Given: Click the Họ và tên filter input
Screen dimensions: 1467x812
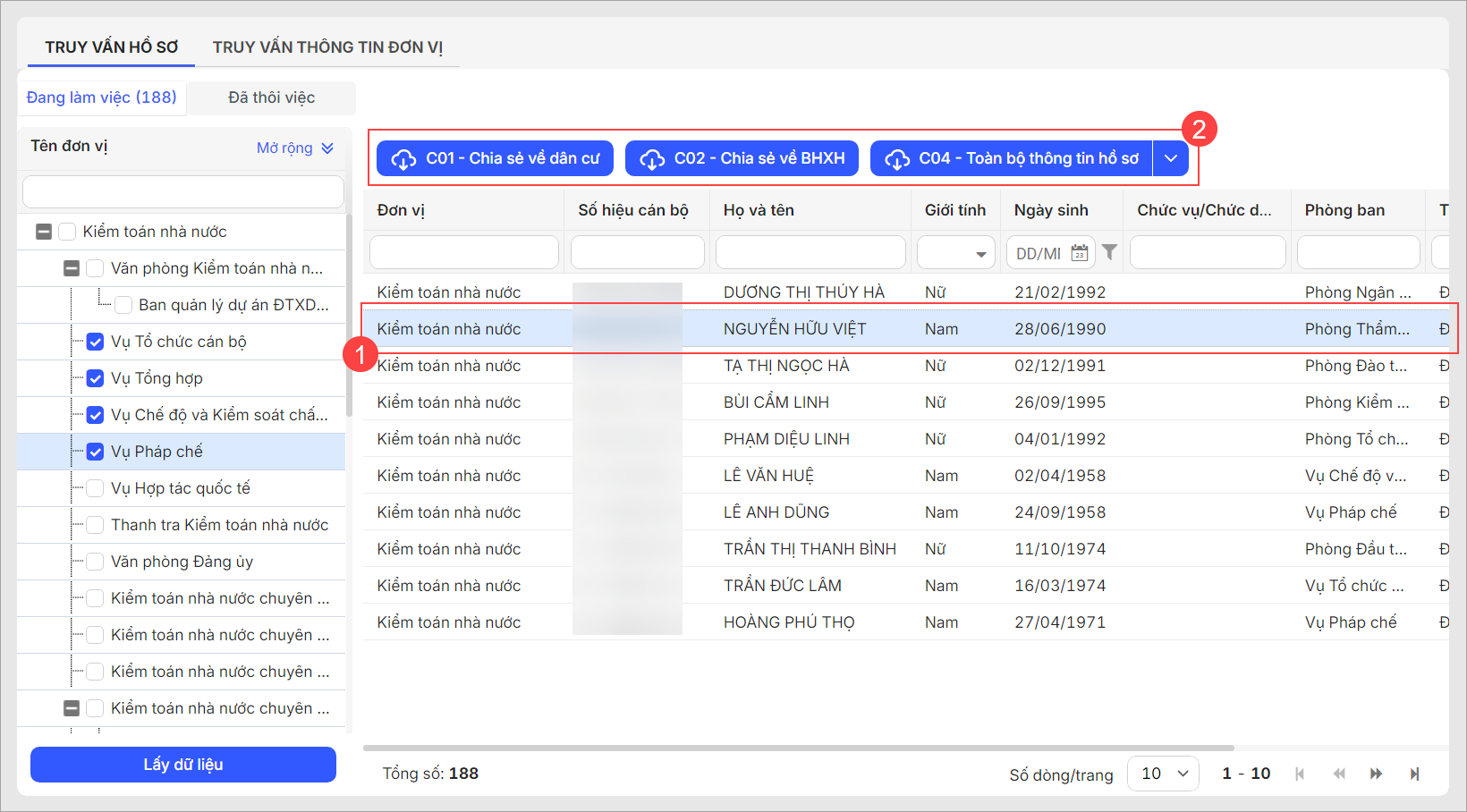Looking at the screenshot, I should [x=810, y=253].
